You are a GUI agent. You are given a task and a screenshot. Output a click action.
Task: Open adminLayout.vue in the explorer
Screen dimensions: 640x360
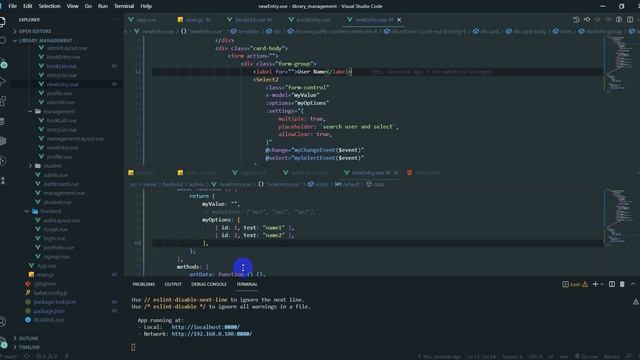click(x=67, y=48)
